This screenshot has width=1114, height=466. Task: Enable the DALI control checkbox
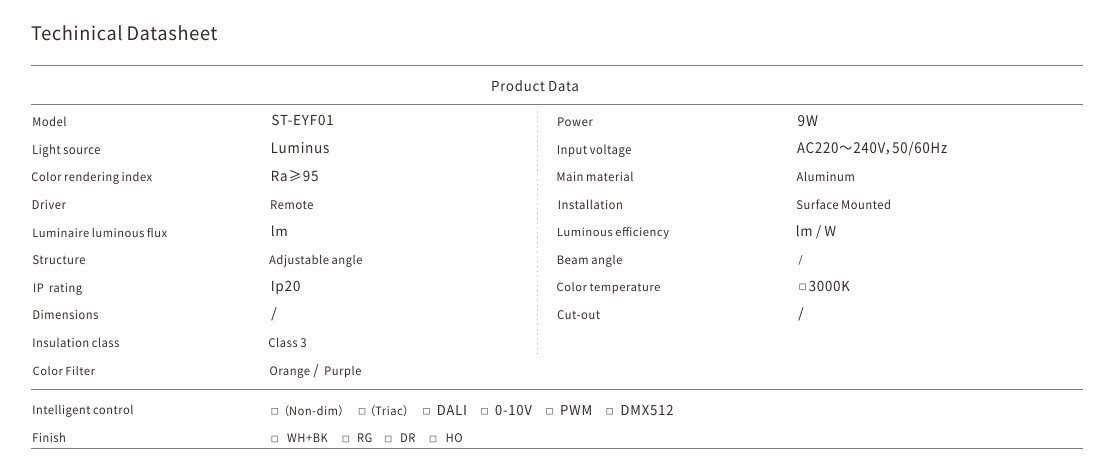(x=427, y=411)
